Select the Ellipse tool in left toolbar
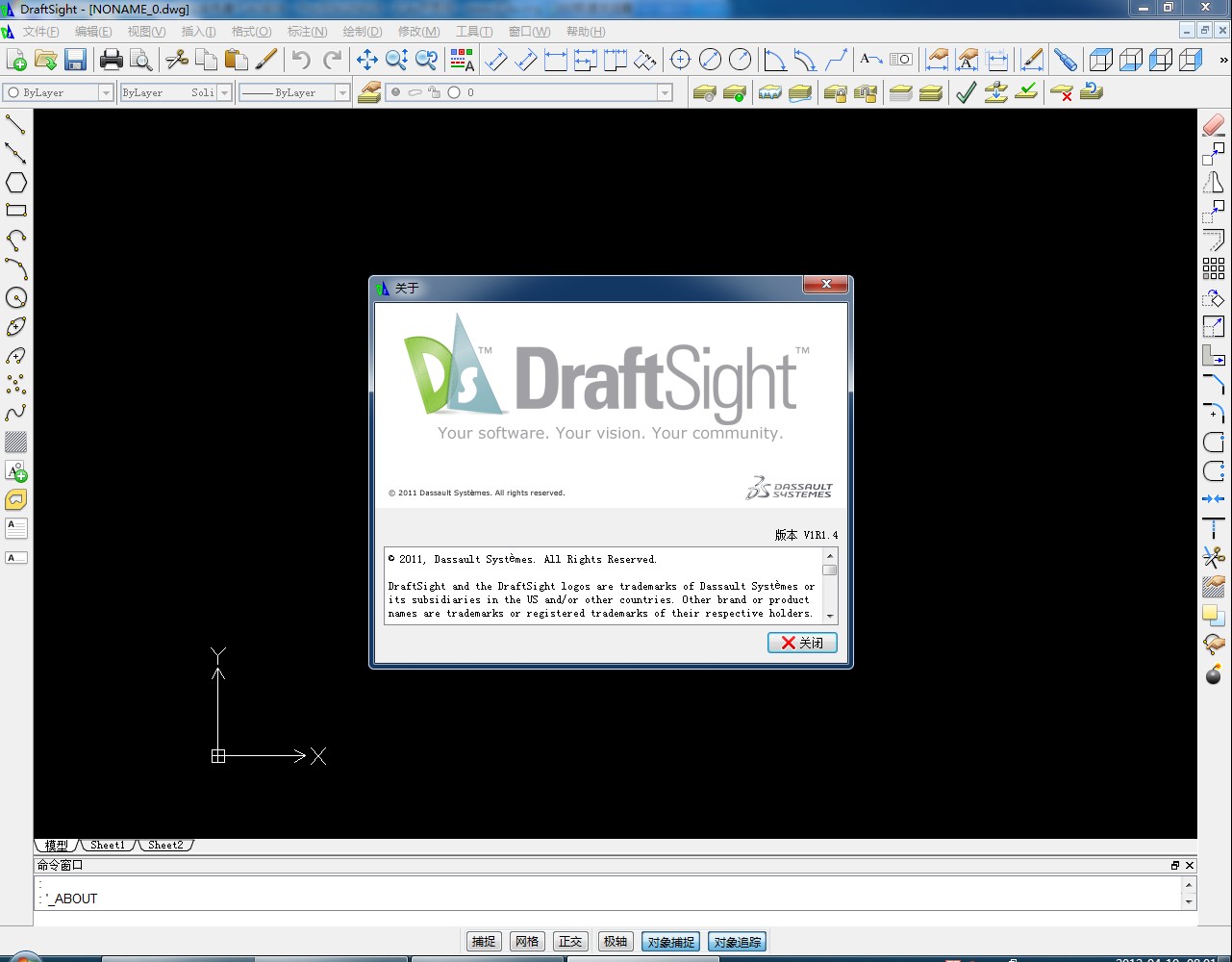 point(15,326)
